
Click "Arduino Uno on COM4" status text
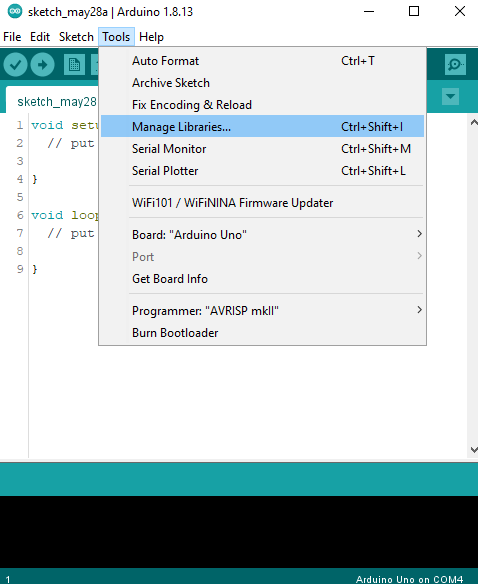coord(409,579)
